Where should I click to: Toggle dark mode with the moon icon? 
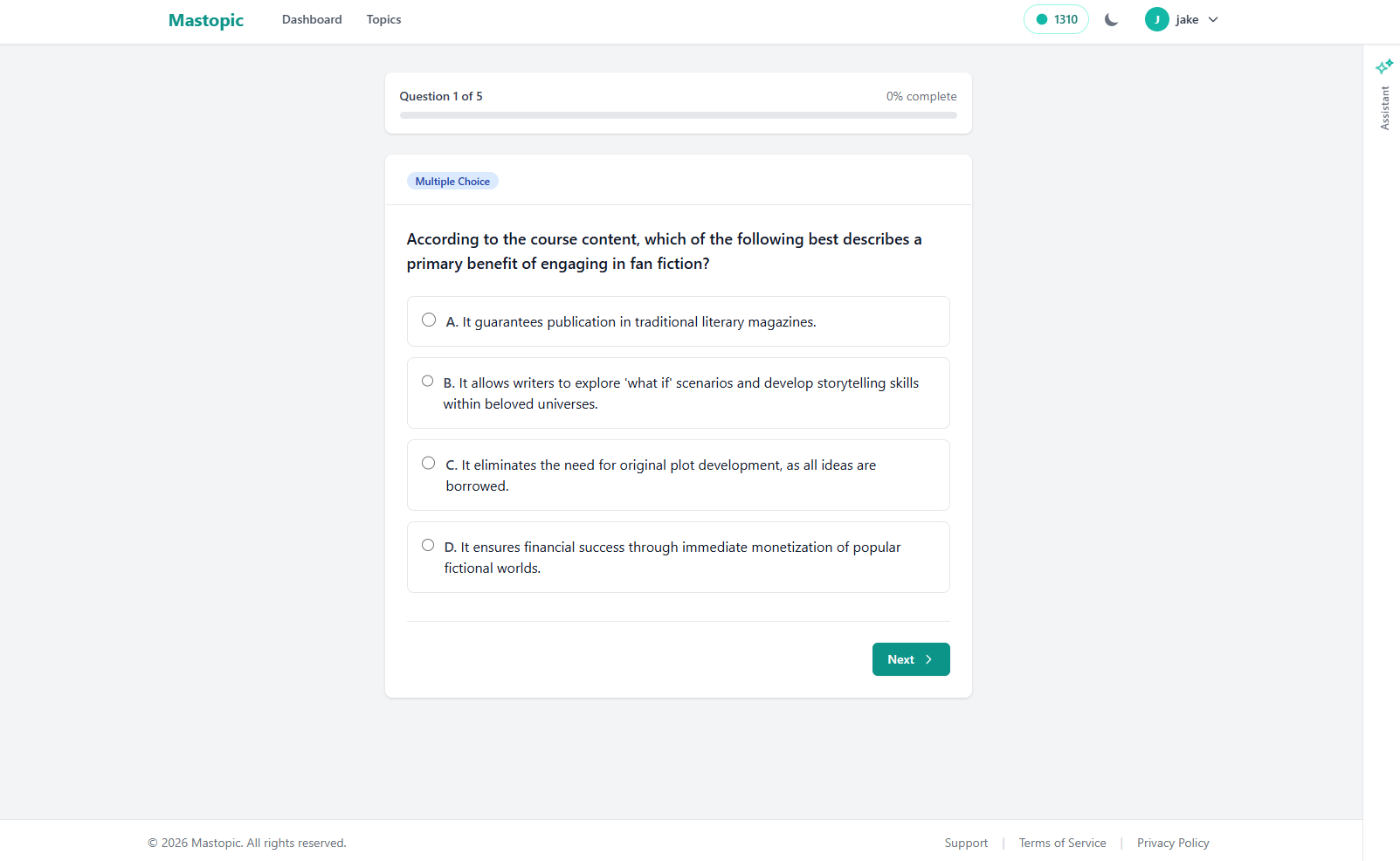1112,18
